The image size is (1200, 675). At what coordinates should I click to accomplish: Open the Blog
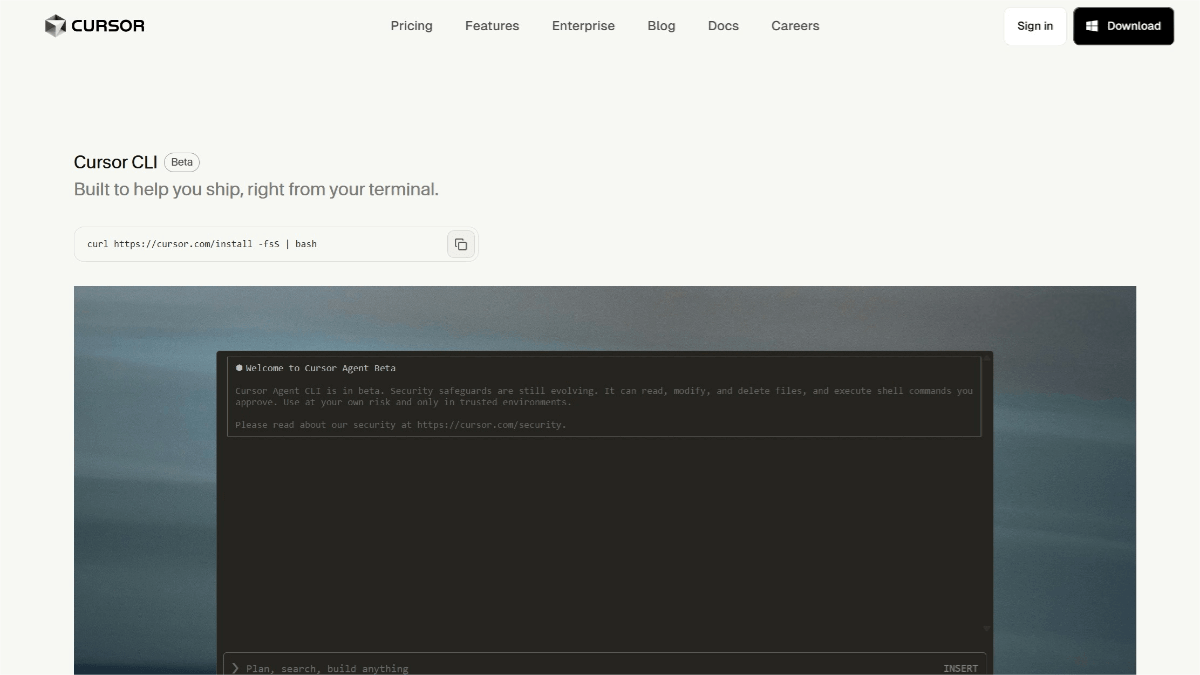tap(661, 26)
